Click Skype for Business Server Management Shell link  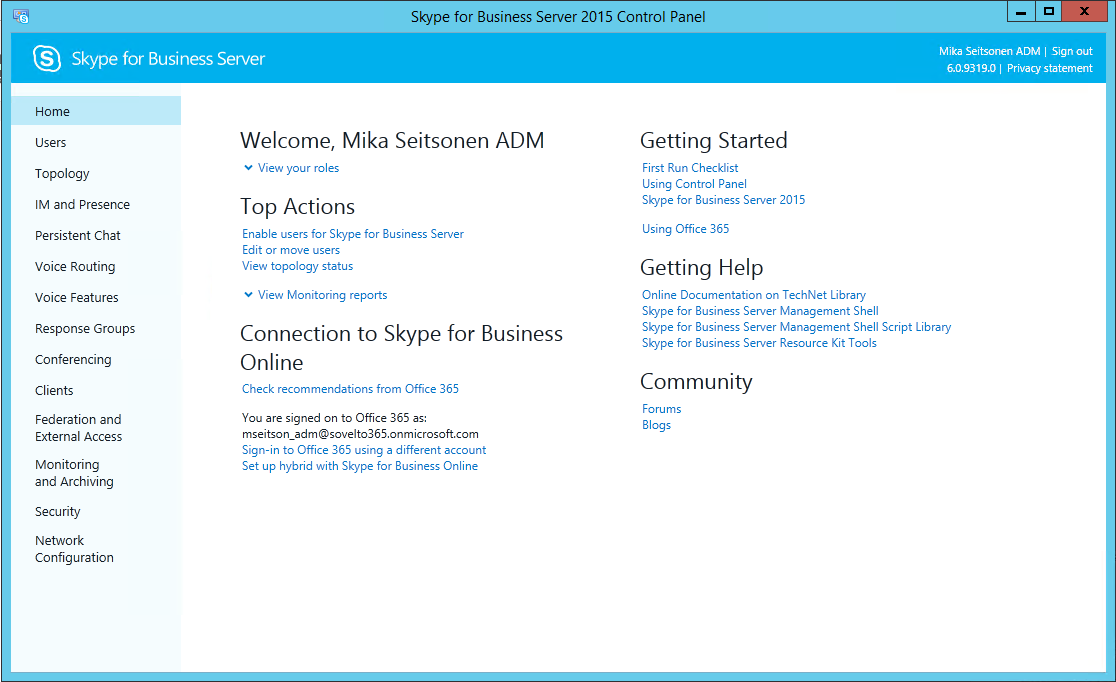760,311
